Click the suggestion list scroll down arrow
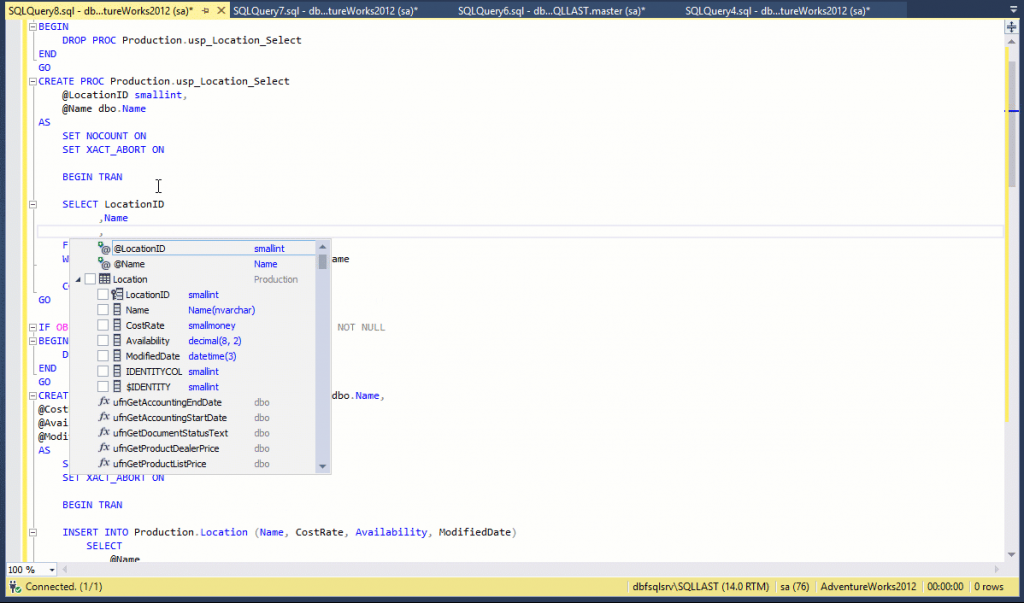The height and width of the screenshot is (603, 1024). pos(322,466)
